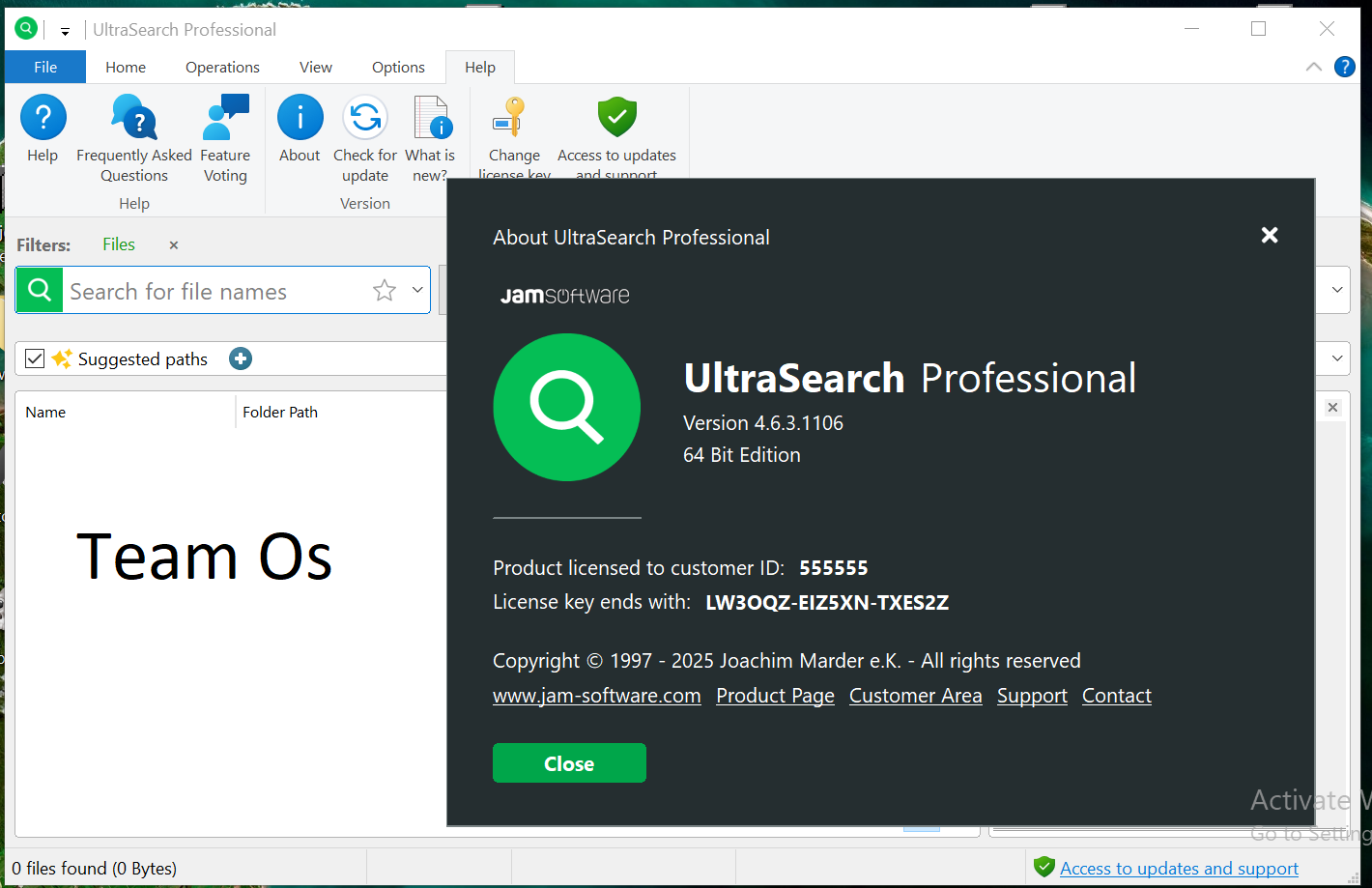Open the Help ribbon button
The height and width of the screenshot is (888, 1372).
[43, 130]
